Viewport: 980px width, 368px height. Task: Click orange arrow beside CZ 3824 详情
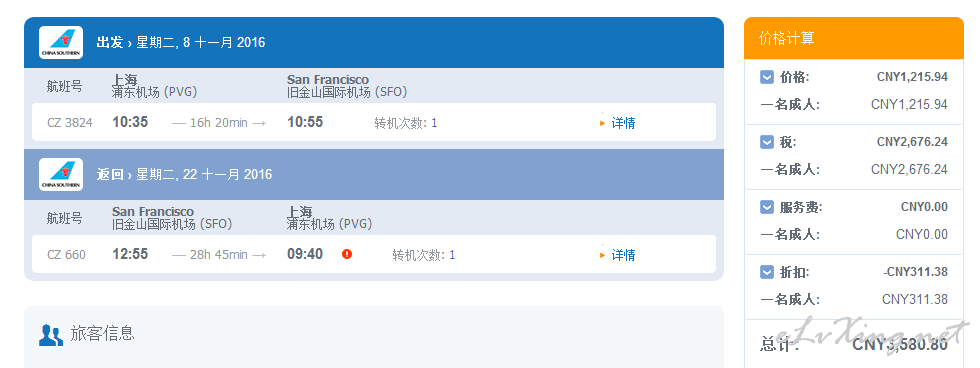tap(602, 123)
